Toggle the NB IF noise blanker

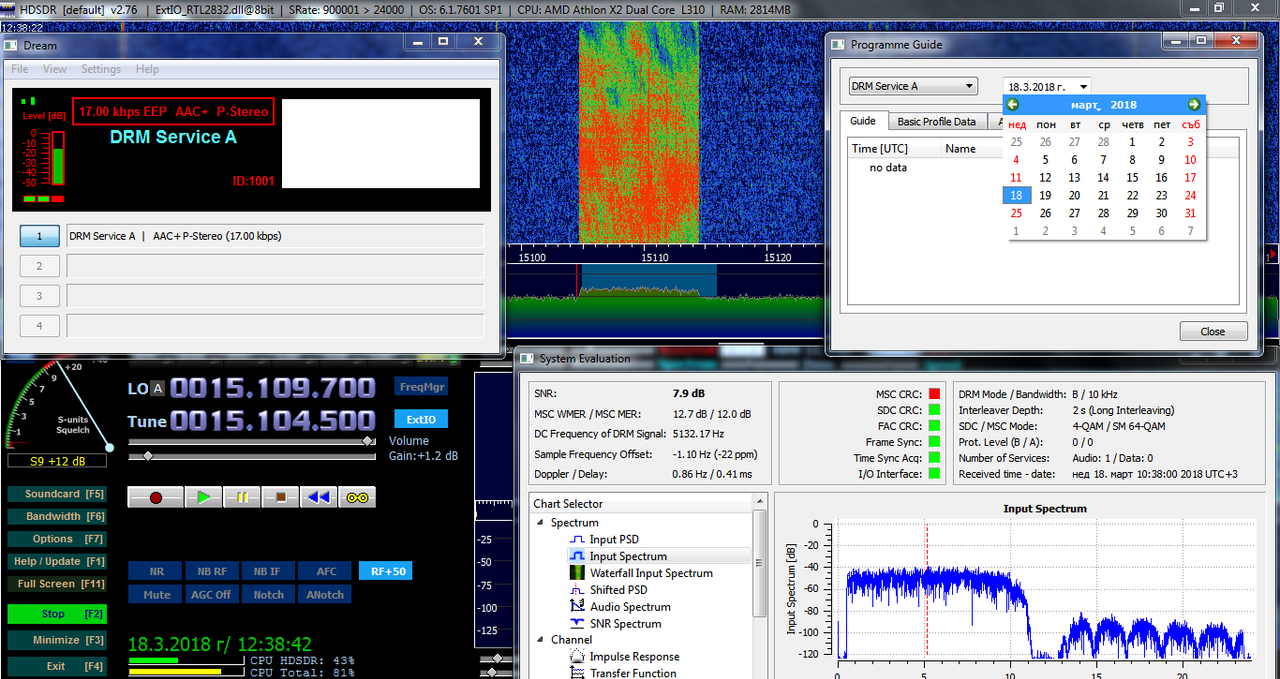coord(268,571)
